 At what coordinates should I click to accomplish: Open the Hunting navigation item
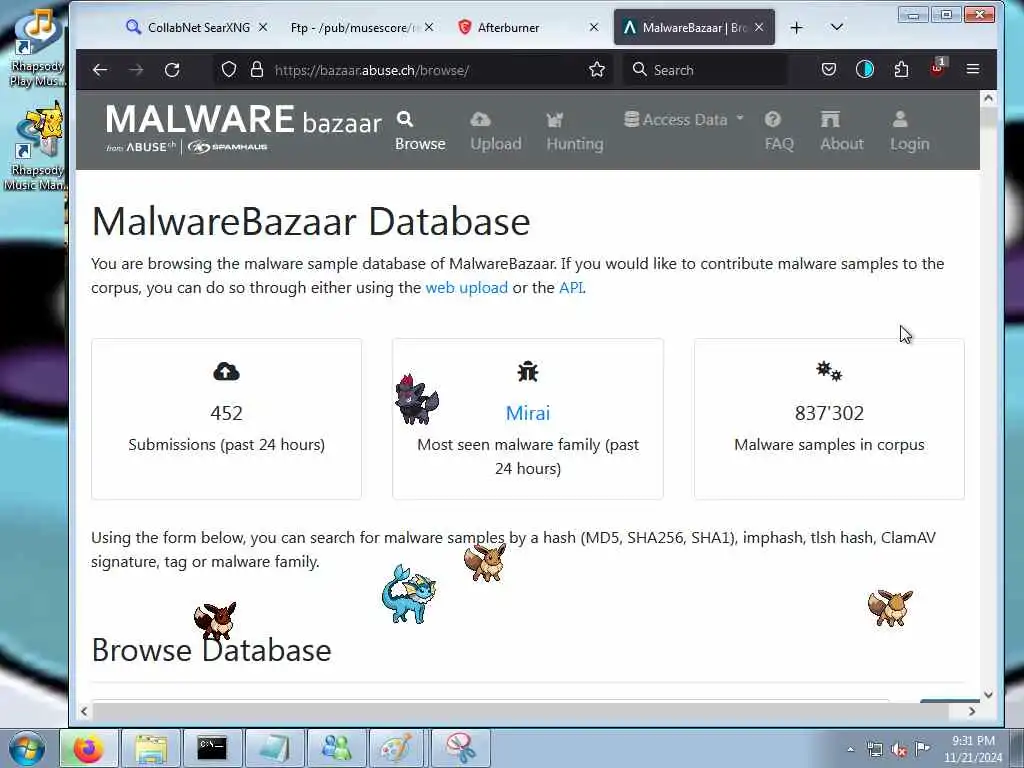pos(575,131)
